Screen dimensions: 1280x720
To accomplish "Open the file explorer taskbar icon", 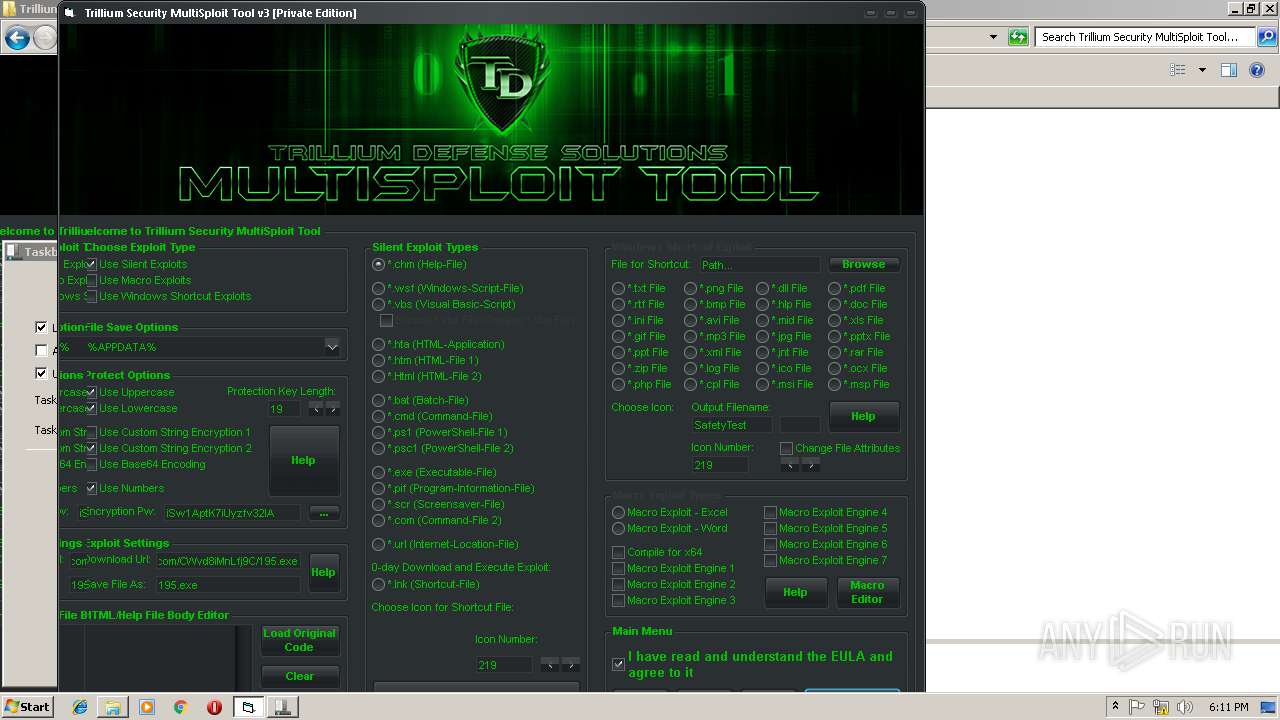I will pos(113,707).
